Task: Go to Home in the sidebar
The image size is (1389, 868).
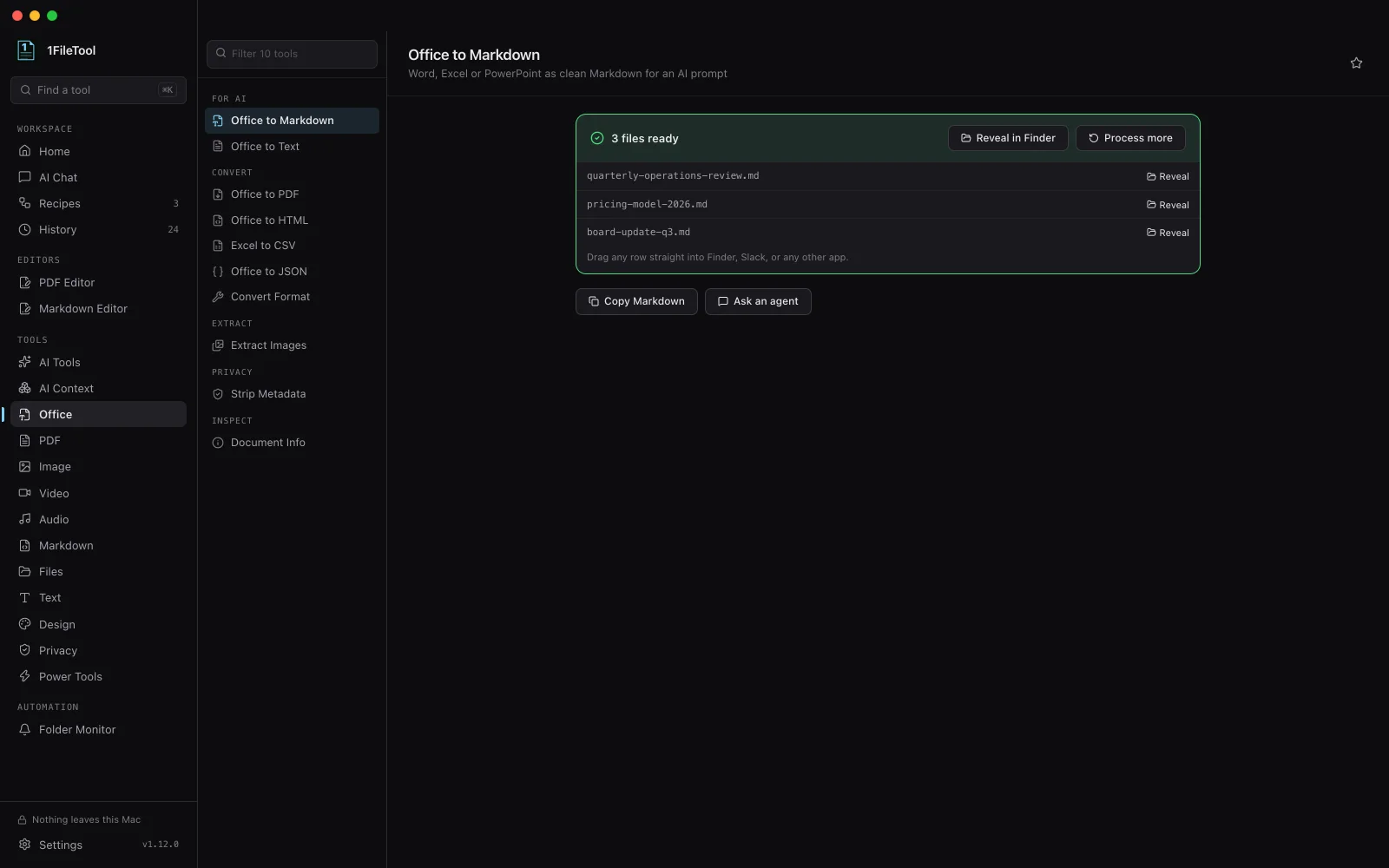Action: tap(98, 151)
